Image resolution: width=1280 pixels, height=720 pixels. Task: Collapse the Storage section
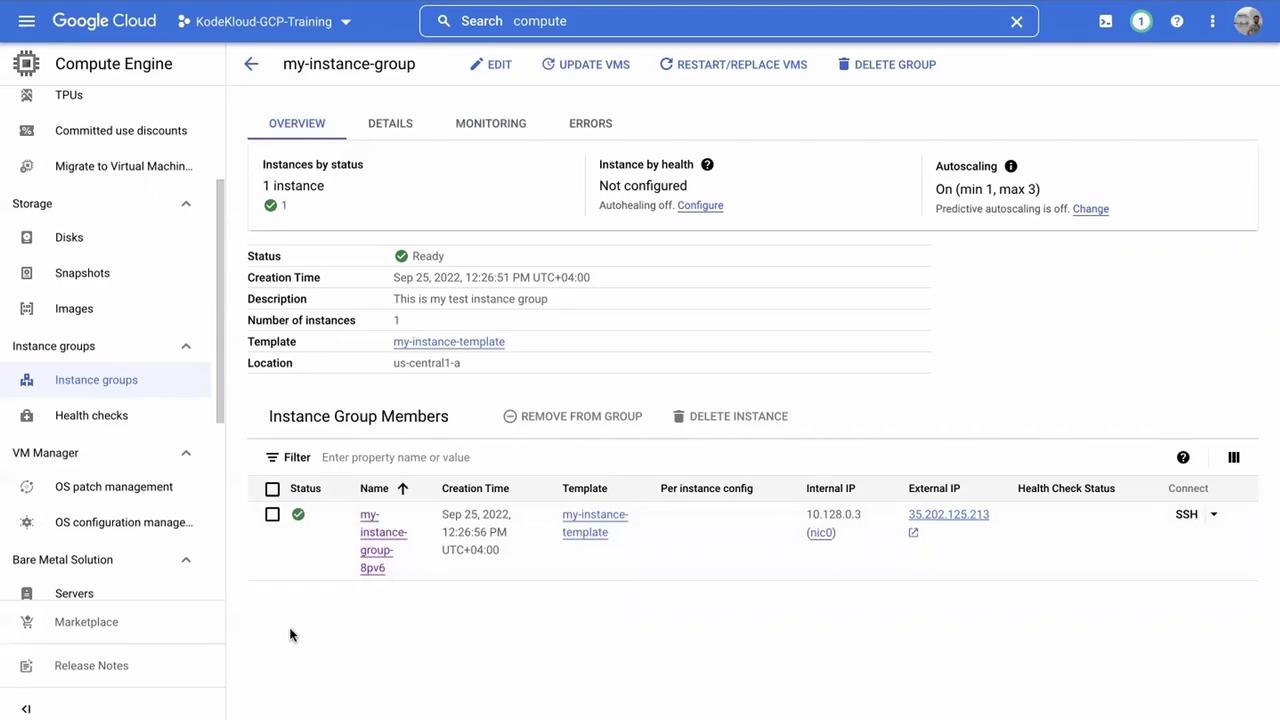click(x=186, y=204)
